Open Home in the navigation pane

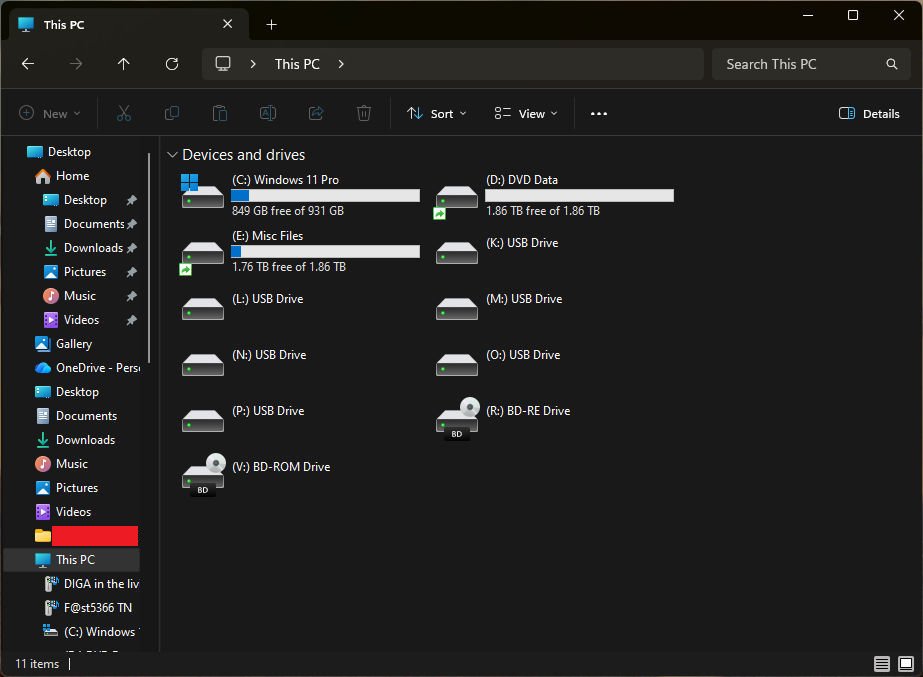tap(72, 176)
